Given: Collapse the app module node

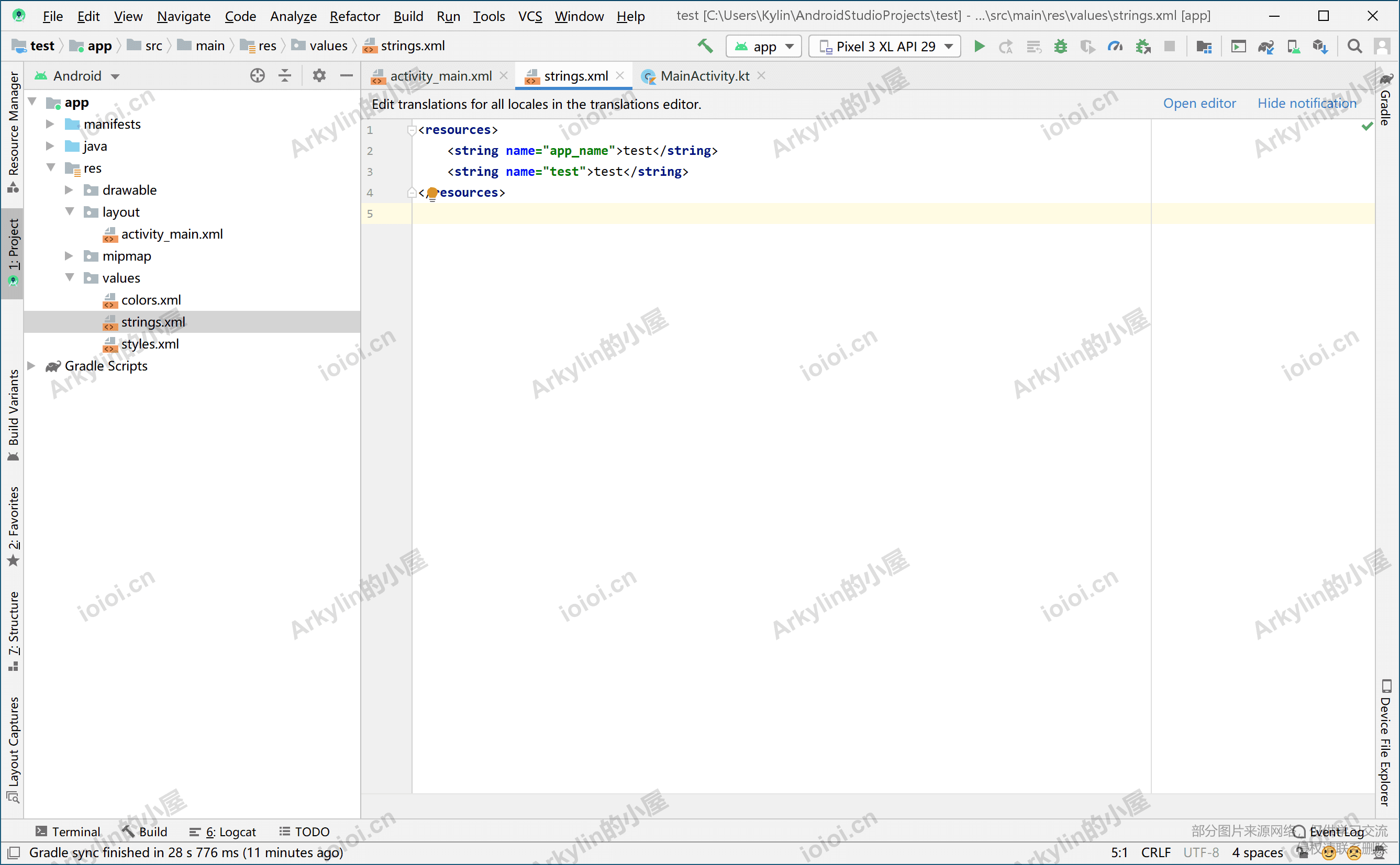Looking at the screenshot, I should [32, 102].
